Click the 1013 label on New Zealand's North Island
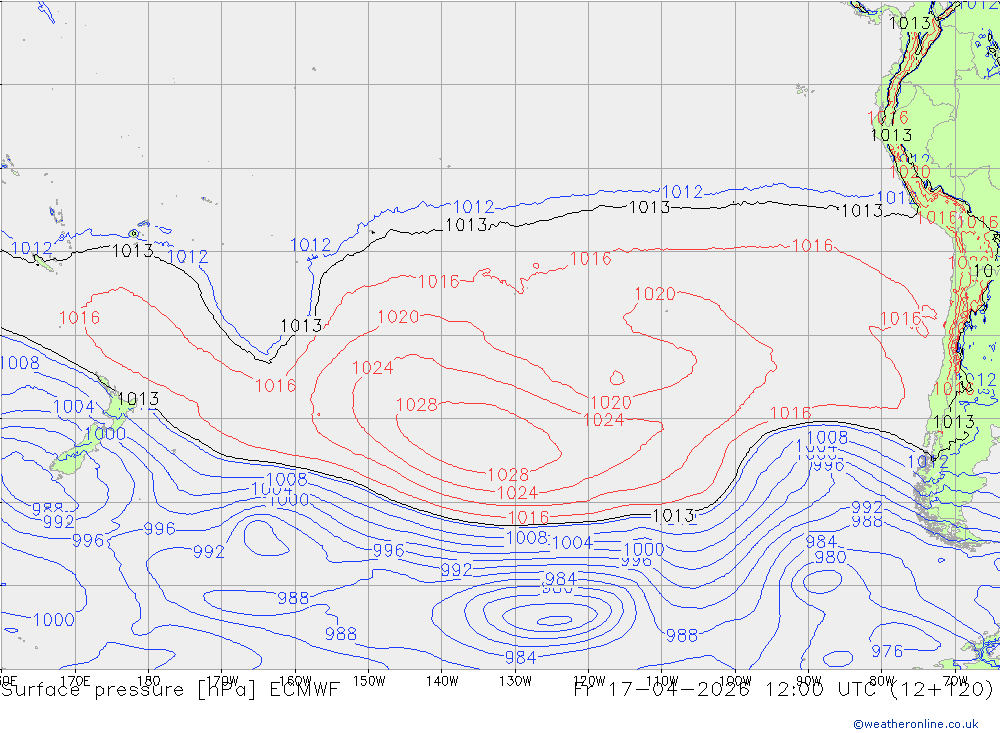Screen dimensions: 1000x733 [x=138, y=399]
